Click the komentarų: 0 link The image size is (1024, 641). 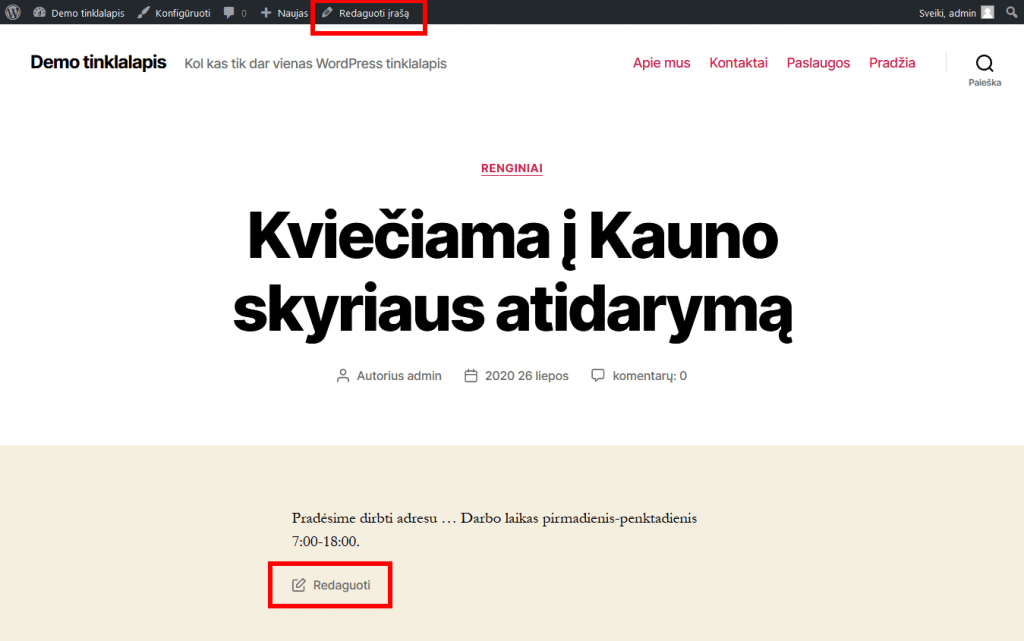pos(650,376)
